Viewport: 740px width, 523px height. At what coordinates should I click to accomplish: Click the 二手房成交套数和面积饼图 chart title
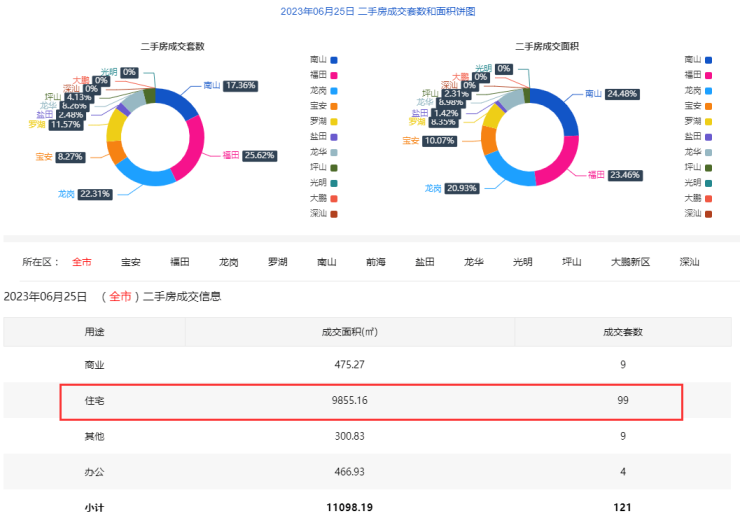click(x=378, y=11)
